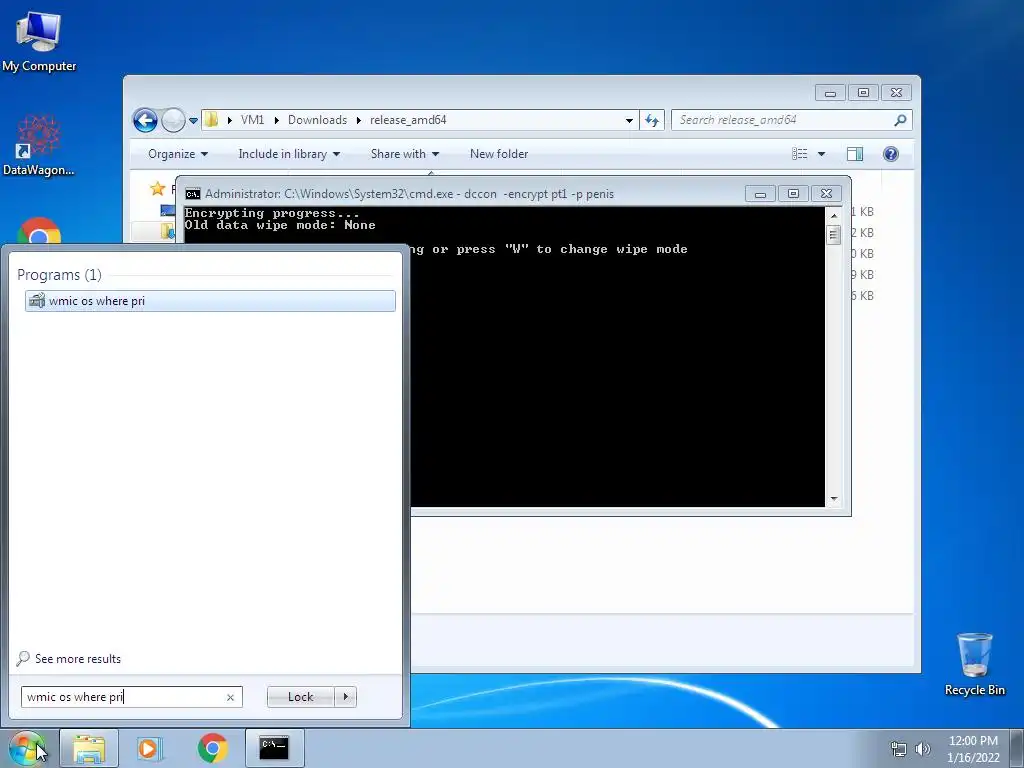Click the cmd scrollbar thumb
The image size is (1024, 768).
pyautogui.click(x=833, y=234)
